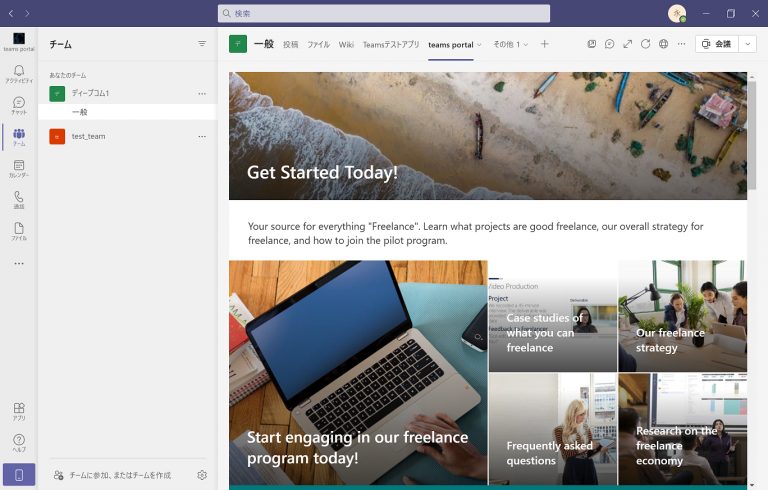The width and height of the screenshot is (768, 490).
Task: Filter teams list with filter icon
Action: click(202, 44)
